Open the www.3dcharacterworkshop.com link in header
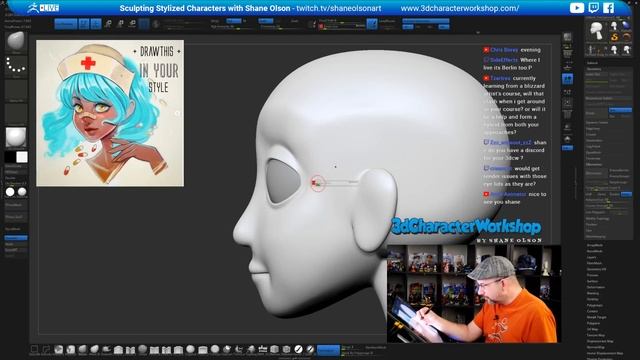The height and width of the screenshot is (360, 640). [x=460, y=8]
